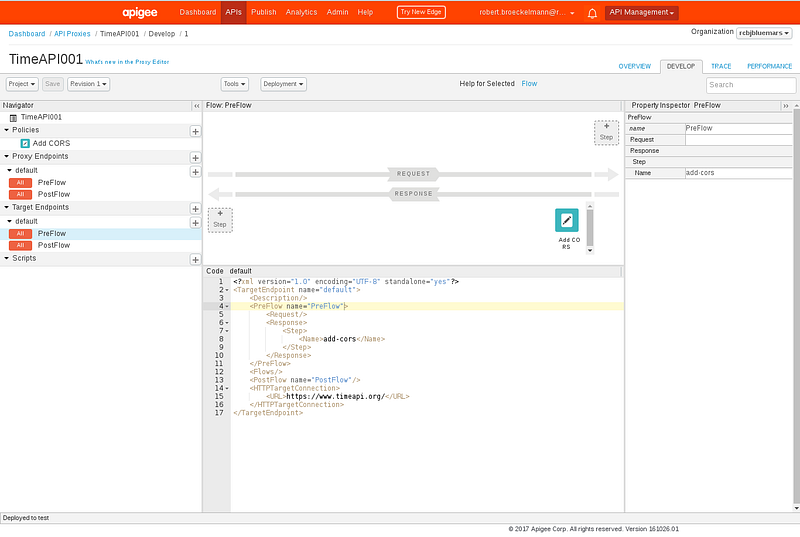Image resolution: width=800 pixels, height=537 pixels.
Task: Open the Analytics menu
Action: (x=301, y=12)
